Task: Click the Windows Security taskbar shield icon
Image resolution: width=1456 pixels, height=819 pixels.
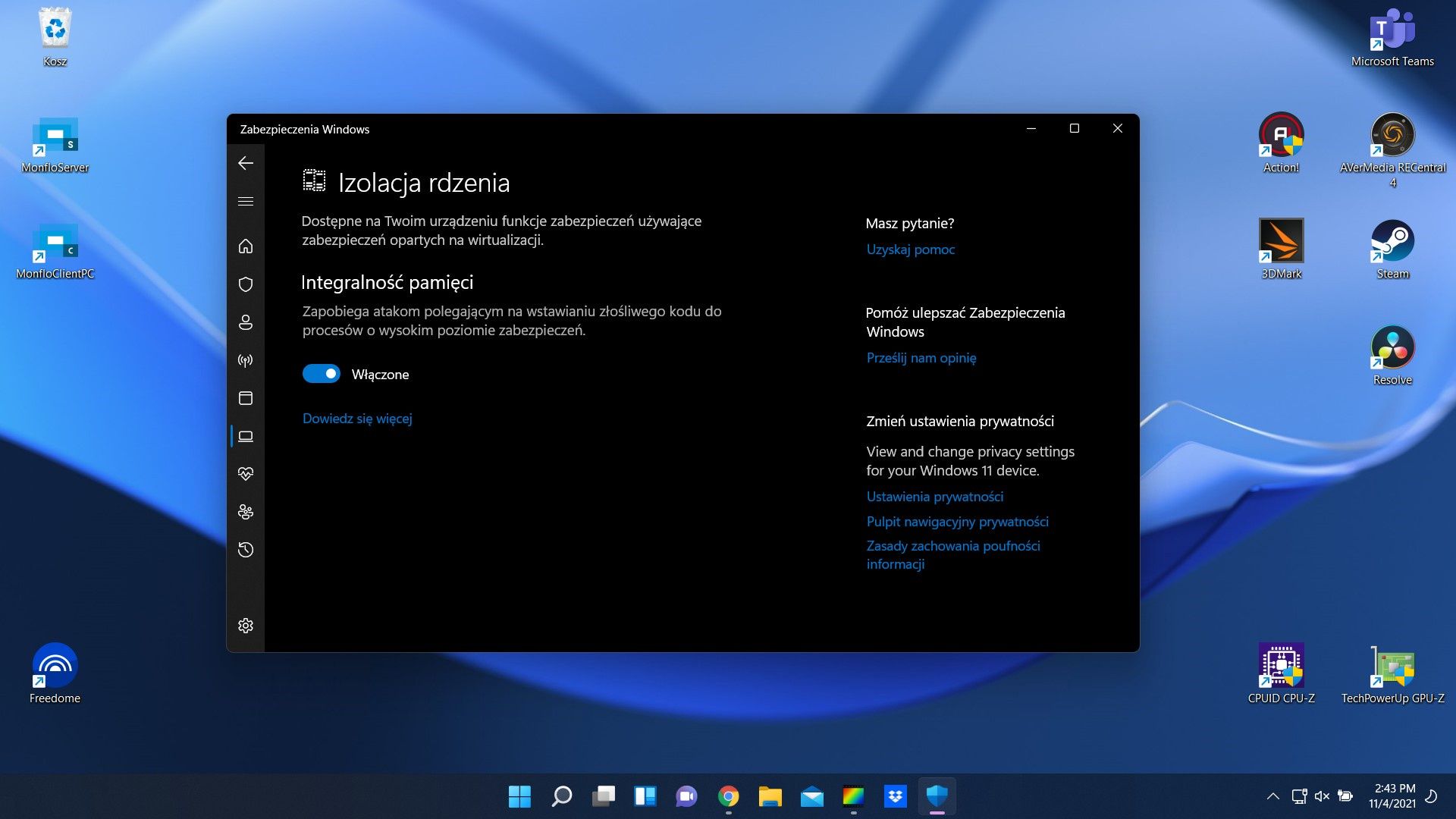Action: click(937, 796)
